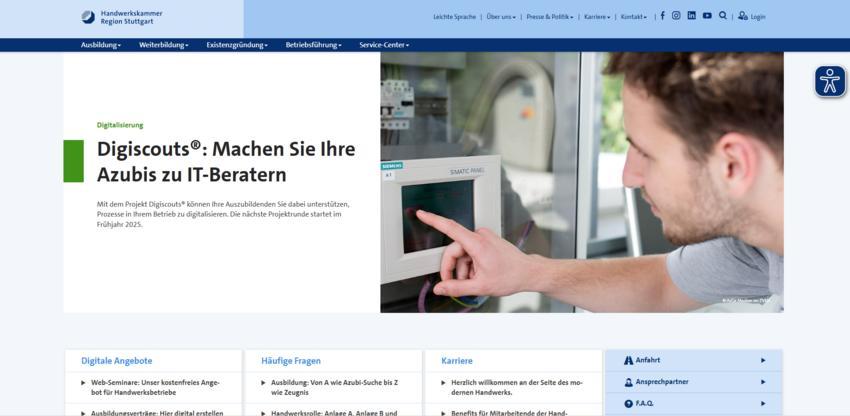Expand the Existenzgründung navigation menu
The width and height of the screenshot is (850, 416).
click(x=237, y=45)
